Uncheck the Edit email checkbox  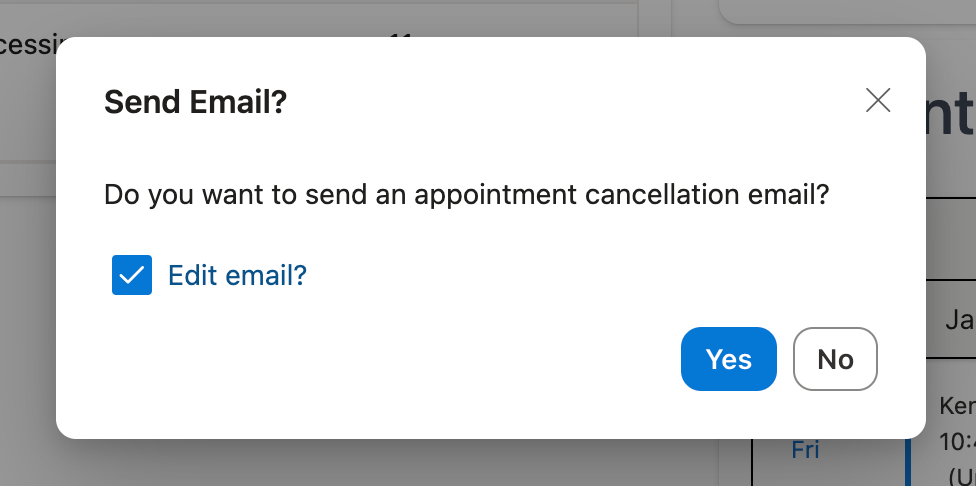click(x=132, y=275)
